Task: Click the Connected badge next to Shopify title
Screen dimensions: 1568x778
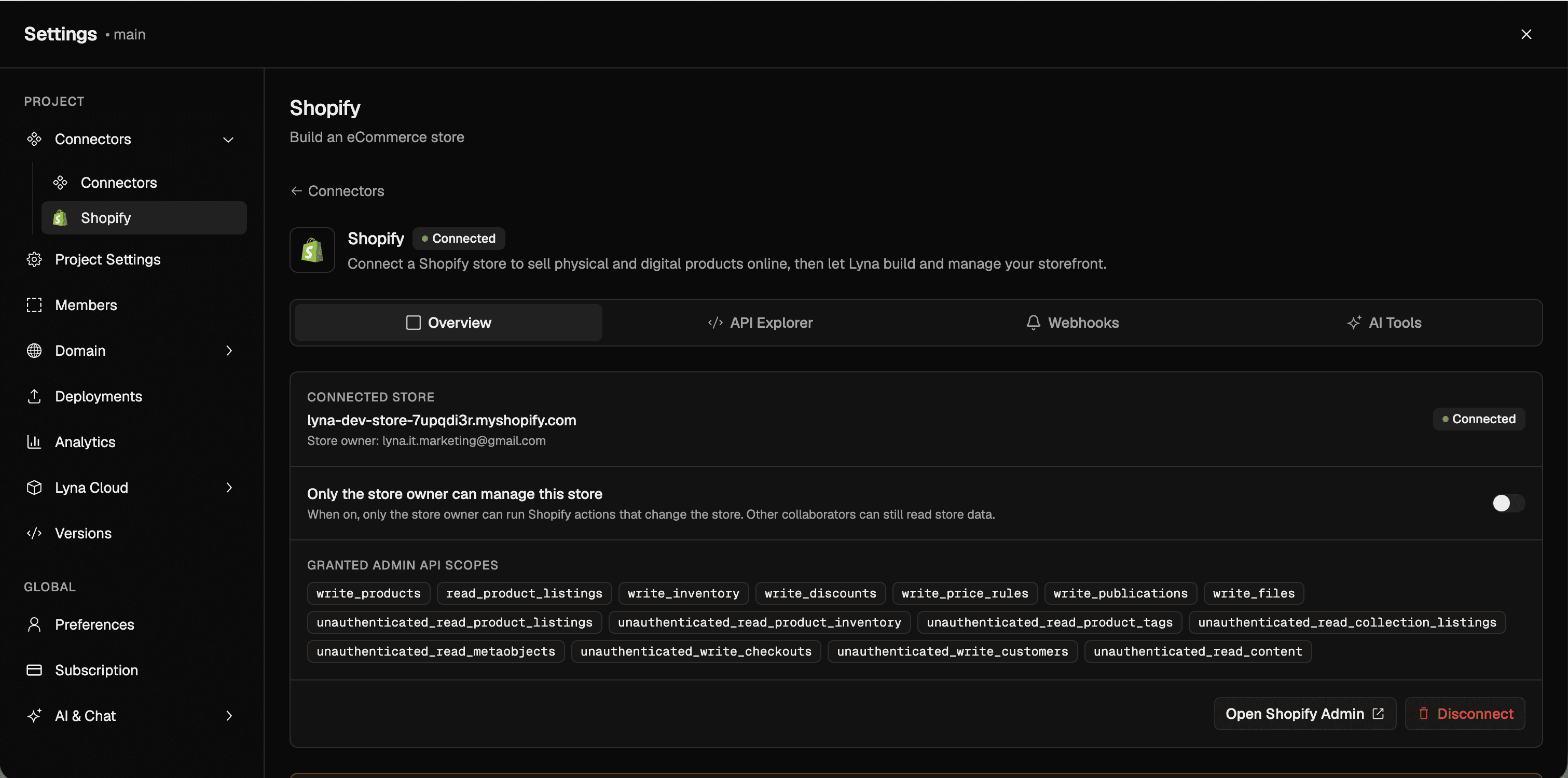Action: coord(459,239)
